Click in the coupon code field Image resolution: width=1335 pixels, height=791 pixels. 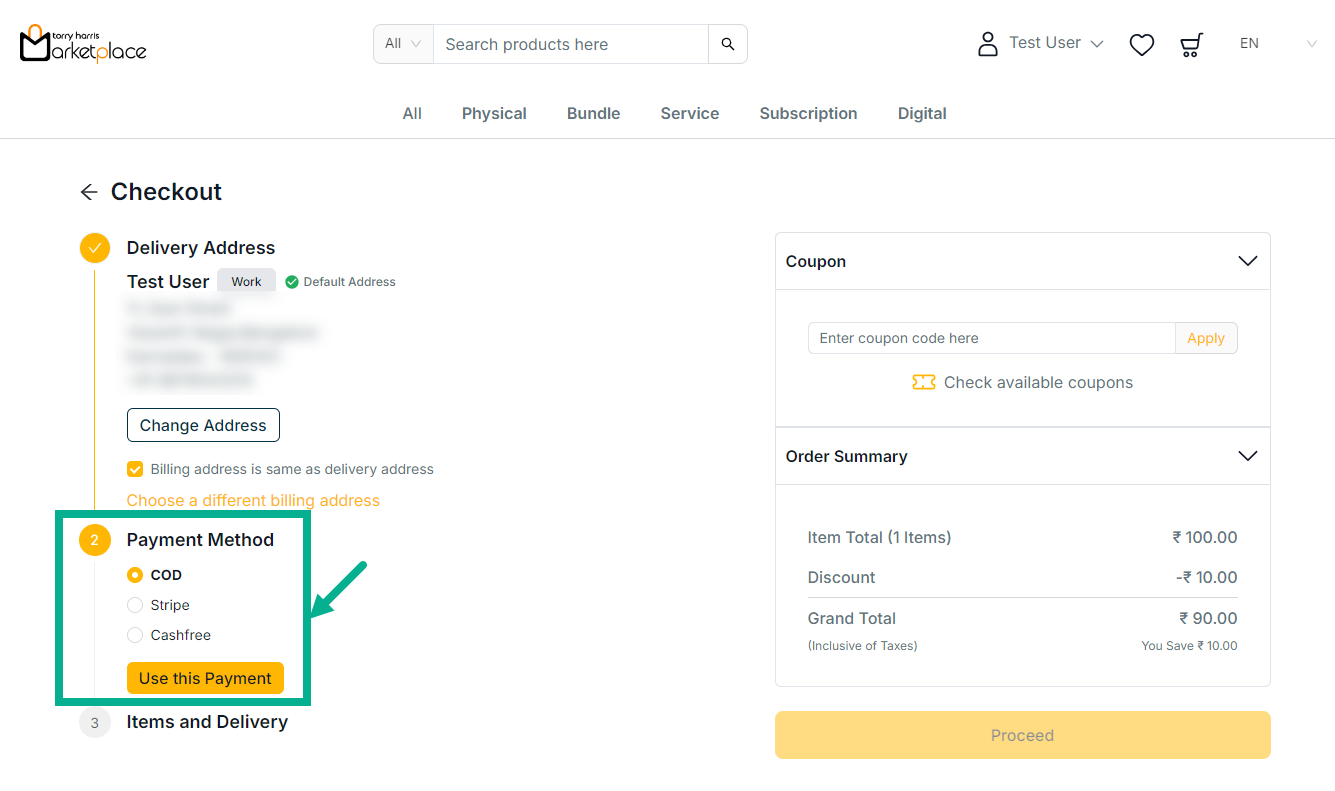(x=990, y=338)
